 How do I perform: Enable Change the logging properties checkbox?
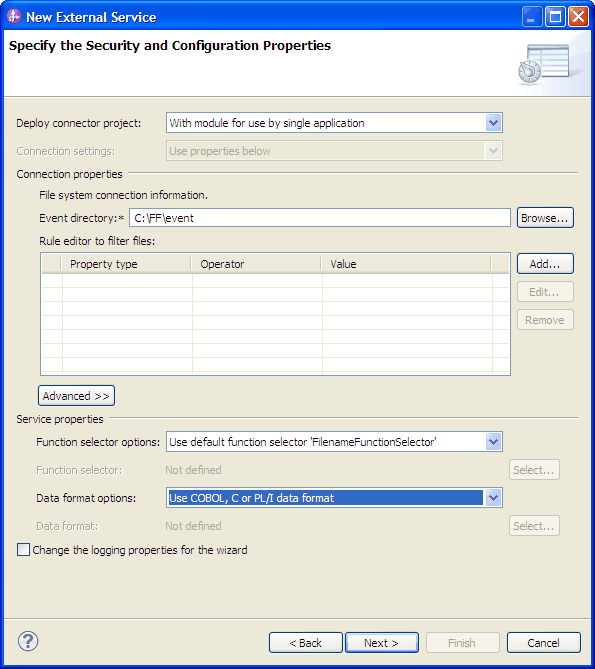pos(23,550)
